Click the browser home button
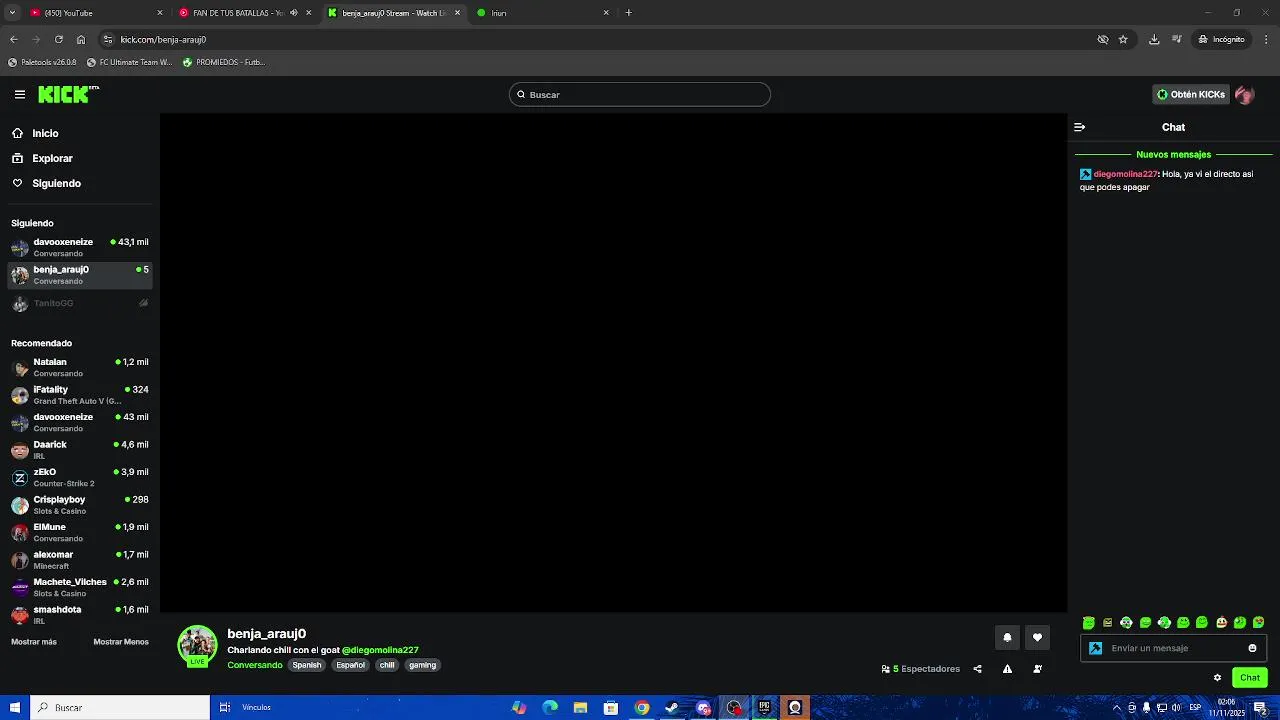 click(81, 39)
